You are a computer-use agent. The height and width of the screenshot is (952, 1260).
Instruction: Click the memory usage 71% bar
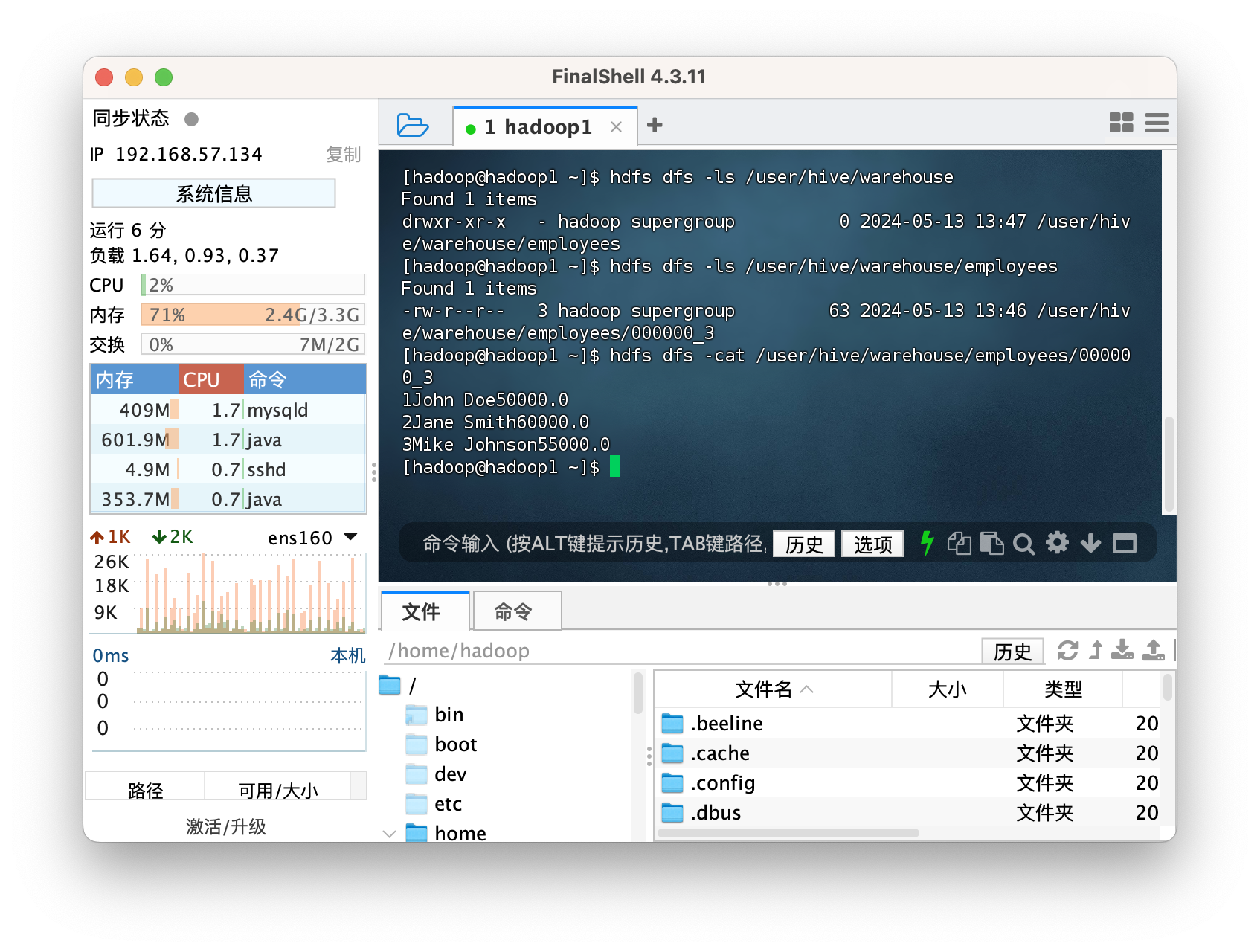click(253, 315)
